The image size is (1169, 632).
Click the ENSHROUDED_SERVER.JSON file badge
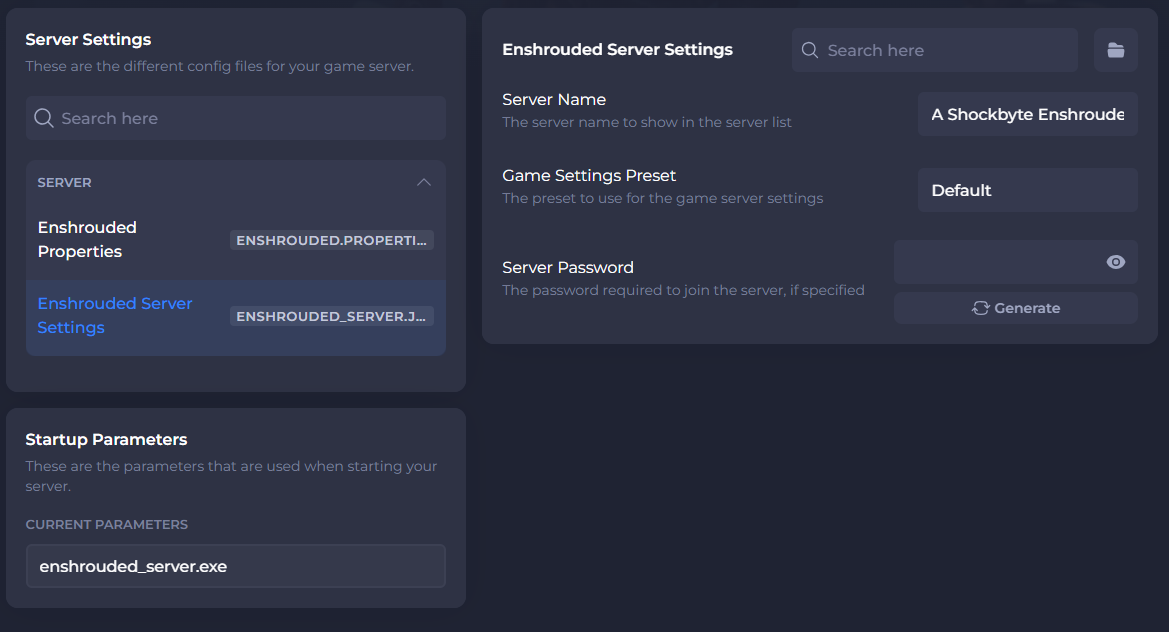click(331, 315)
